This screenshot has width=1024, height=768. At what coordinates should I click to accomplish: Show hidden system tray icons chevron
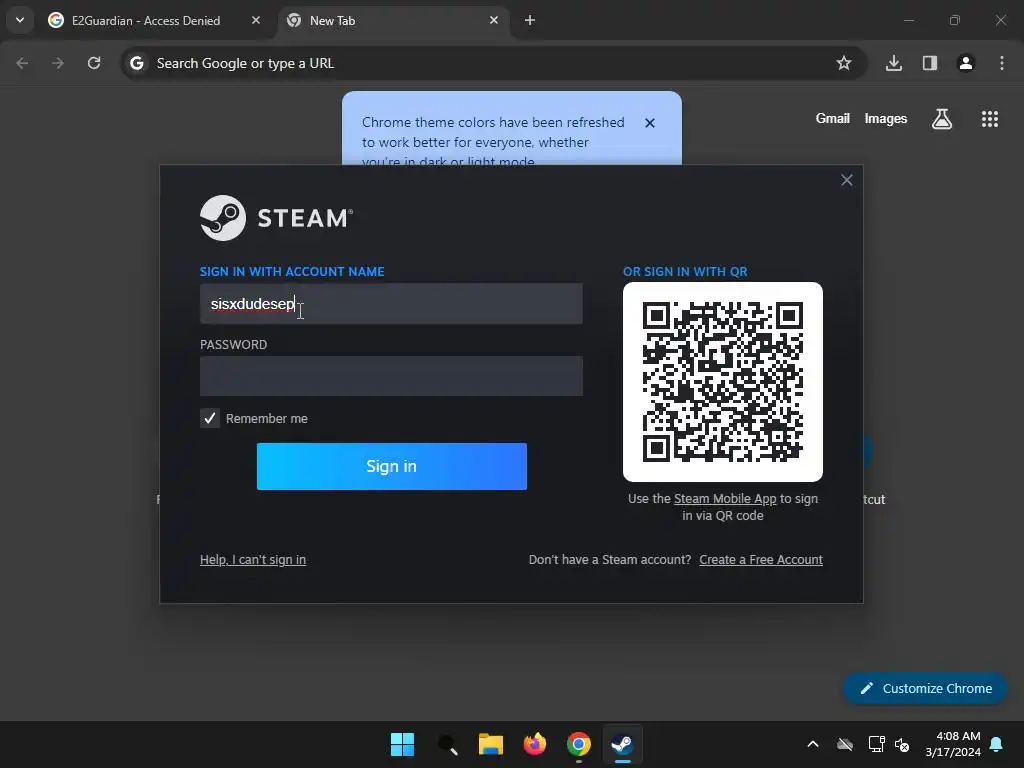click(x=813, y=744)
